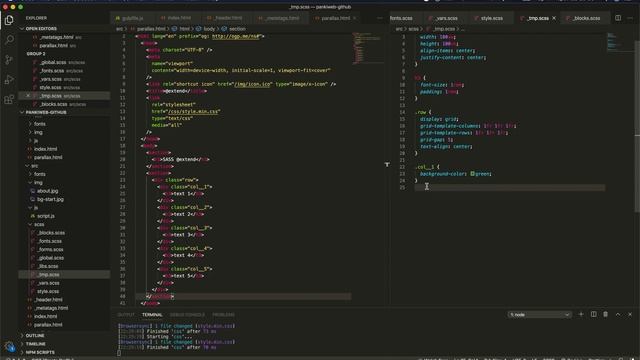Expand the top img folder

coord(38,132)
